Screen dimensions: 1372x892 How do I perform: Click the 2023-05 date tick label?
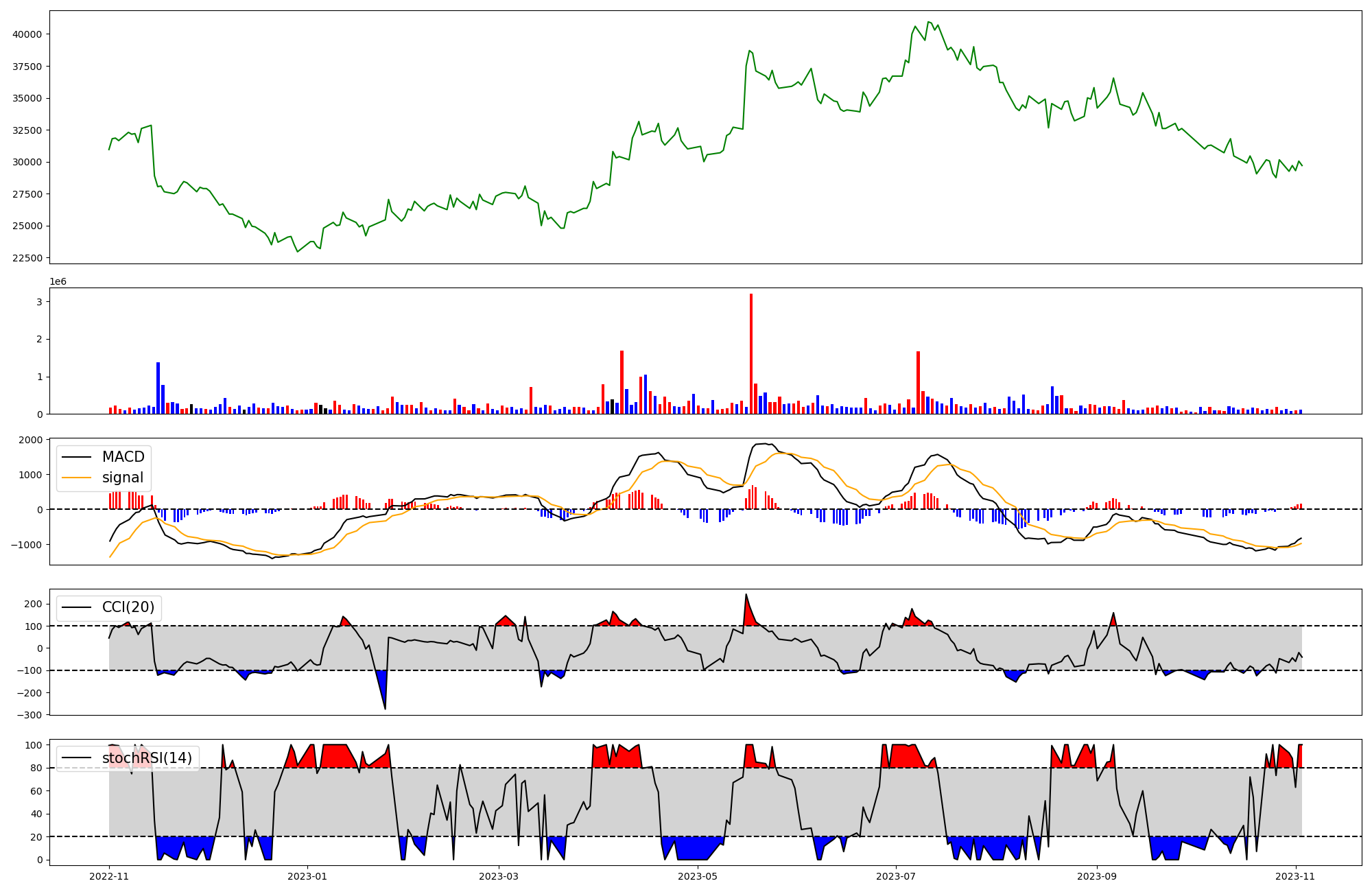[698, 876]
